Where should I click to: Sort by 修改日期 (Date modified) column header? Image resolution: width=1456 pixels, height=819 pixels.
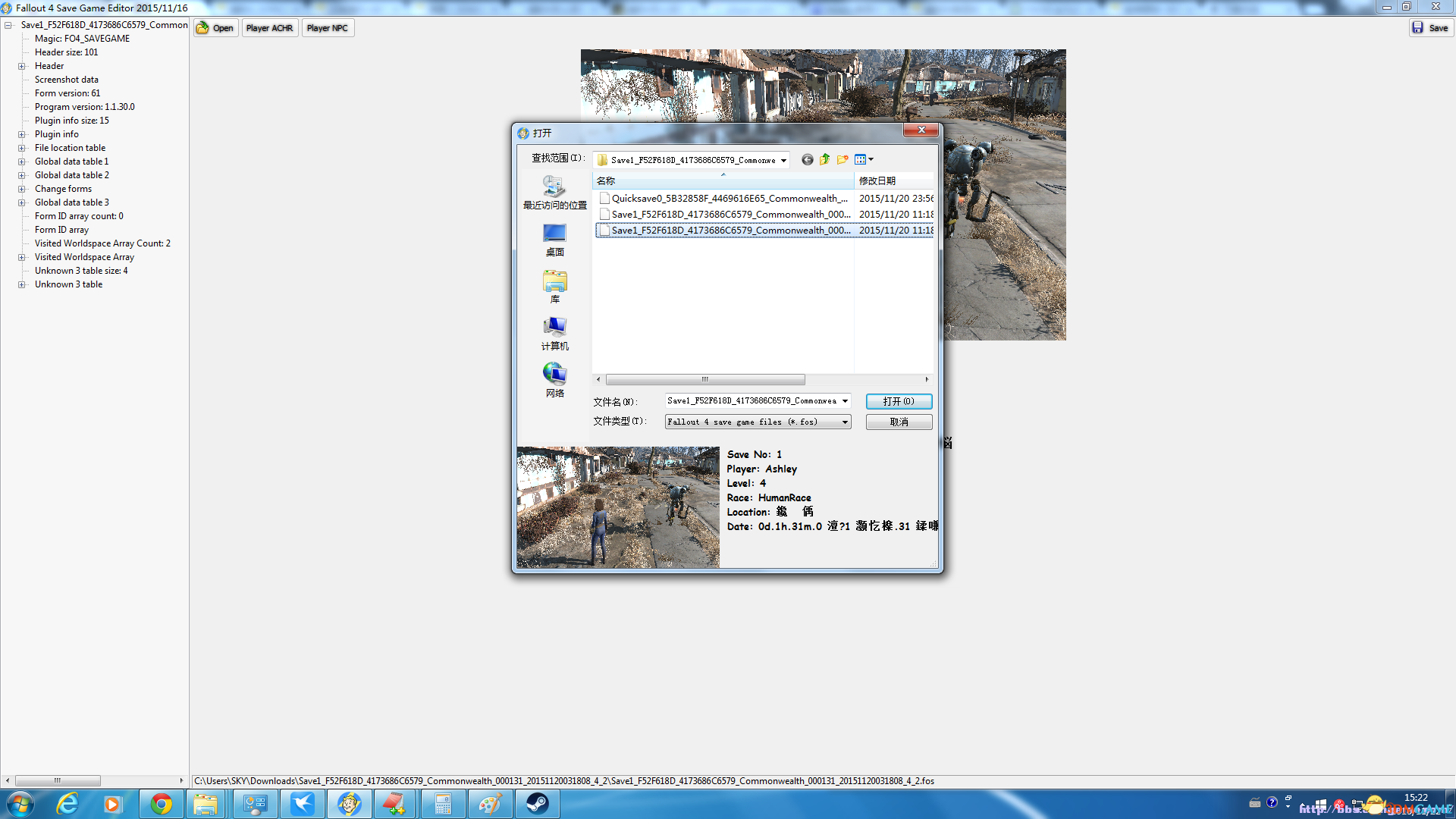(x=894, y=181)
